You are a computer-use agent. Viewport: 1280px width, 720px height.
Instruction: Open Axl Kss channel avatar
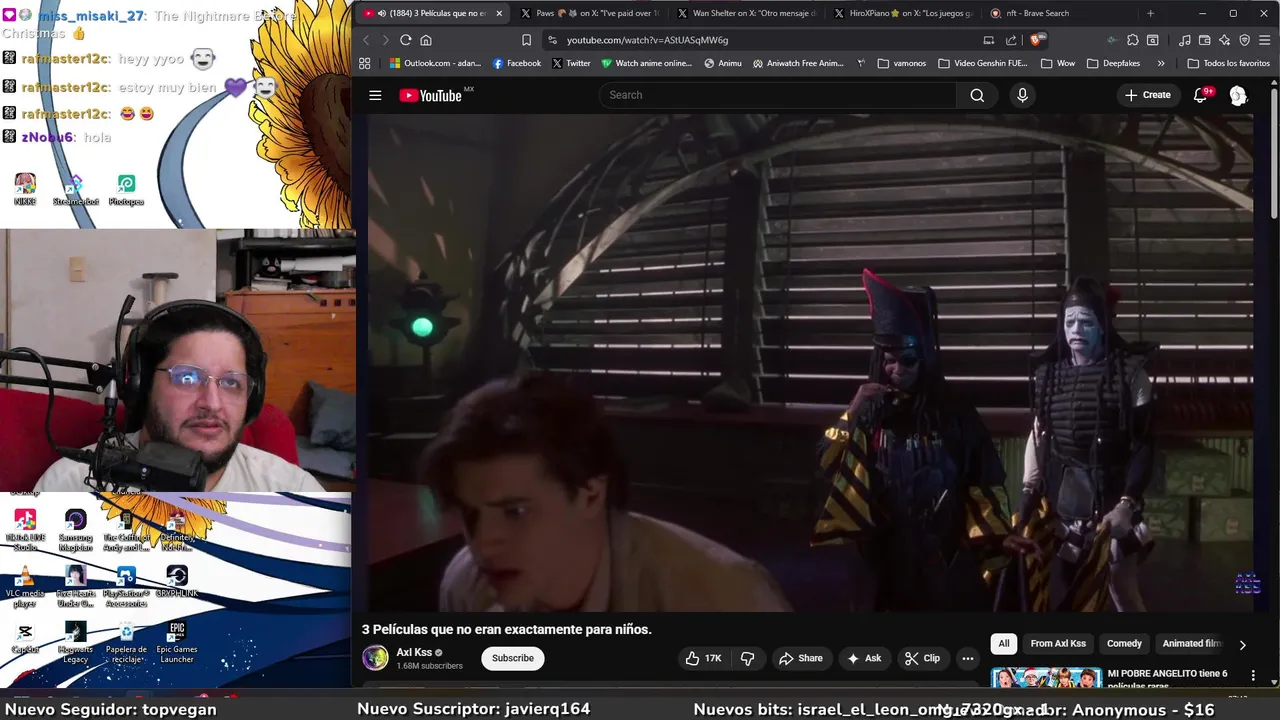coord(375,657)
